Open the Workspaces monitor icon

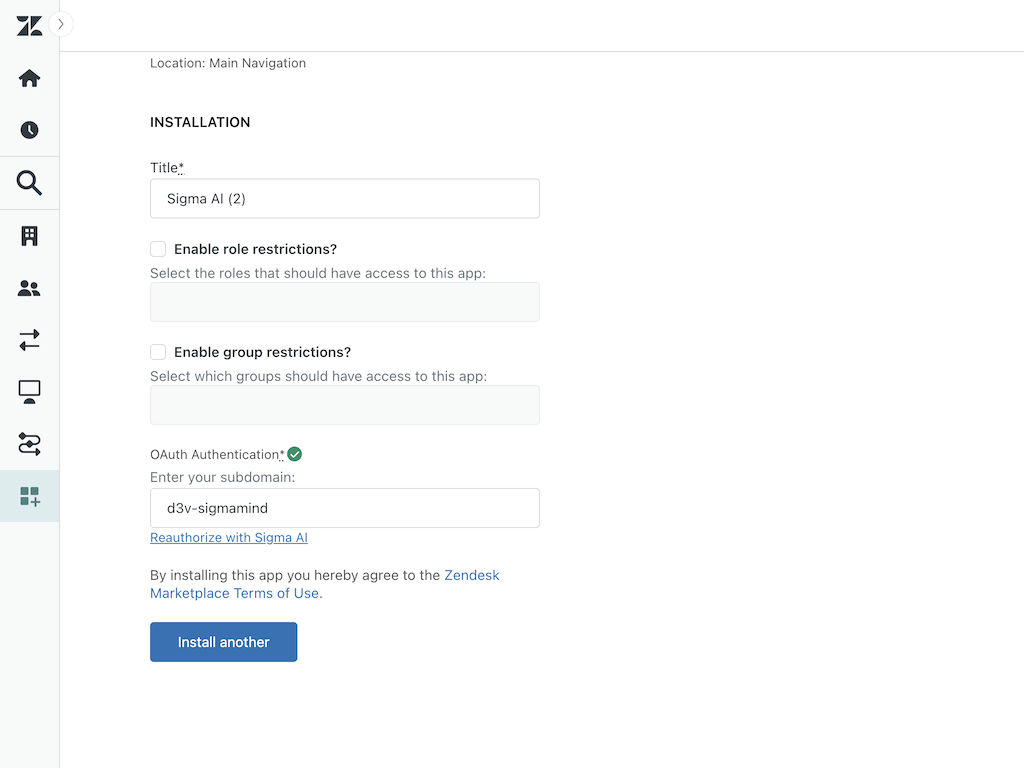click(29, 392)
